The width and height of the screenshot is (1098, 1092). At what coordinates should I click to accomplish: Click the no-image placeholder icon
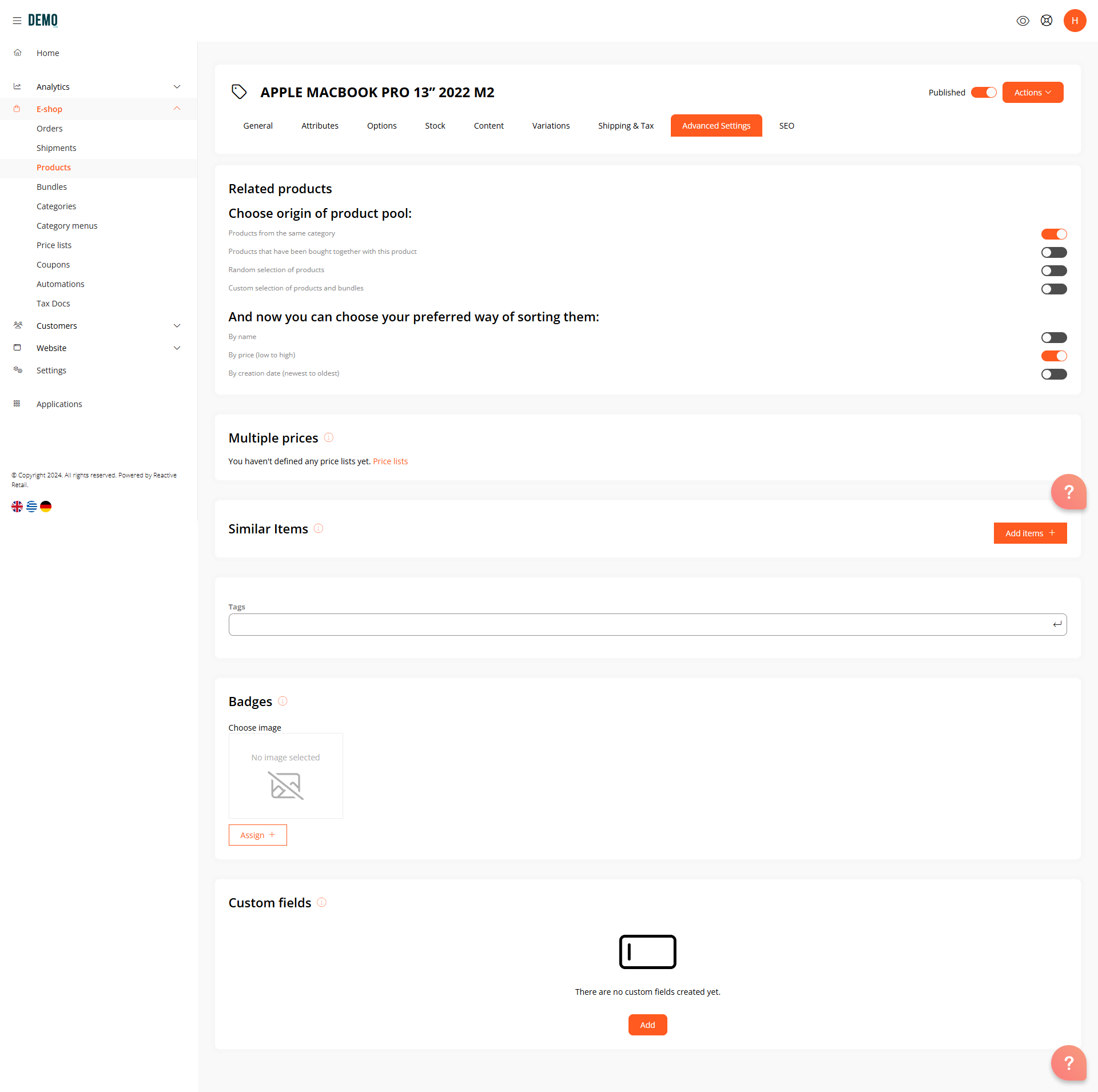(x=286, y=786)
